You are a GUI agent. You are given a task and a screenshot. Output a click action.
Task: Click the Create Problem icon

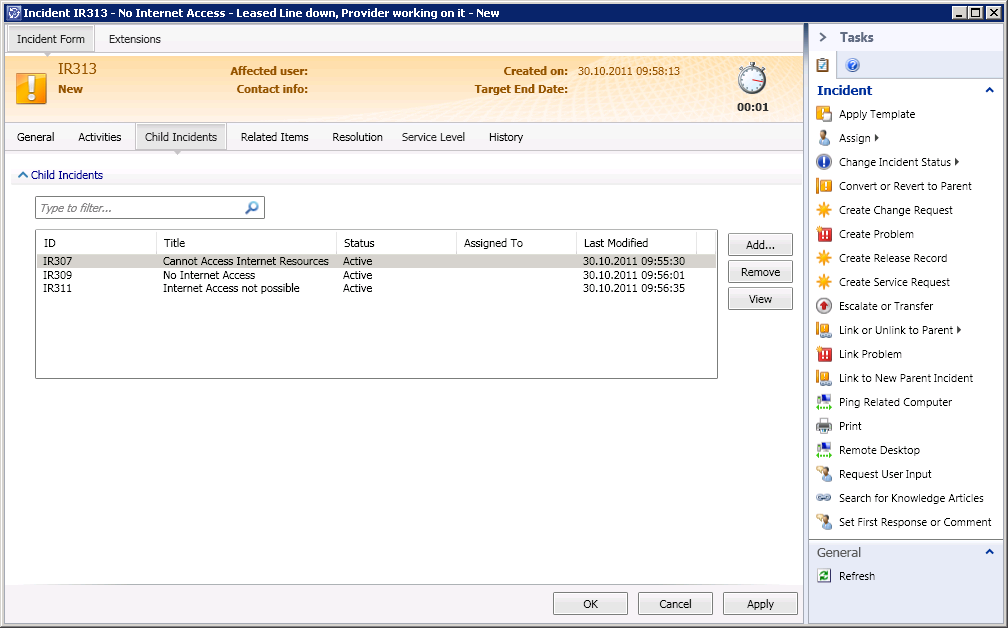[x=824, y=234]
